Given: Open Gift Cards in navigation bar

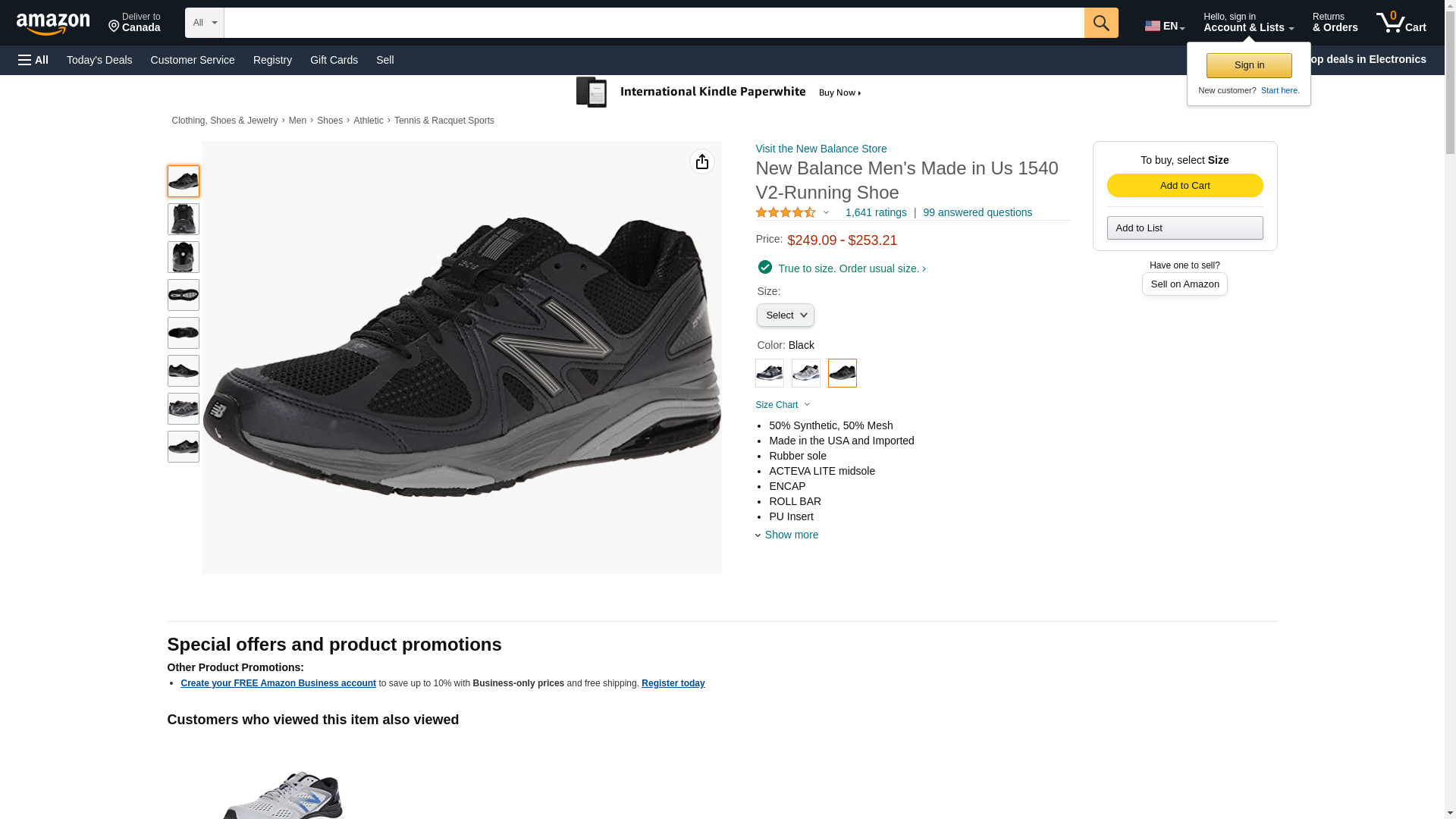Looking at the screenshot, I should (x=334, y=60).
